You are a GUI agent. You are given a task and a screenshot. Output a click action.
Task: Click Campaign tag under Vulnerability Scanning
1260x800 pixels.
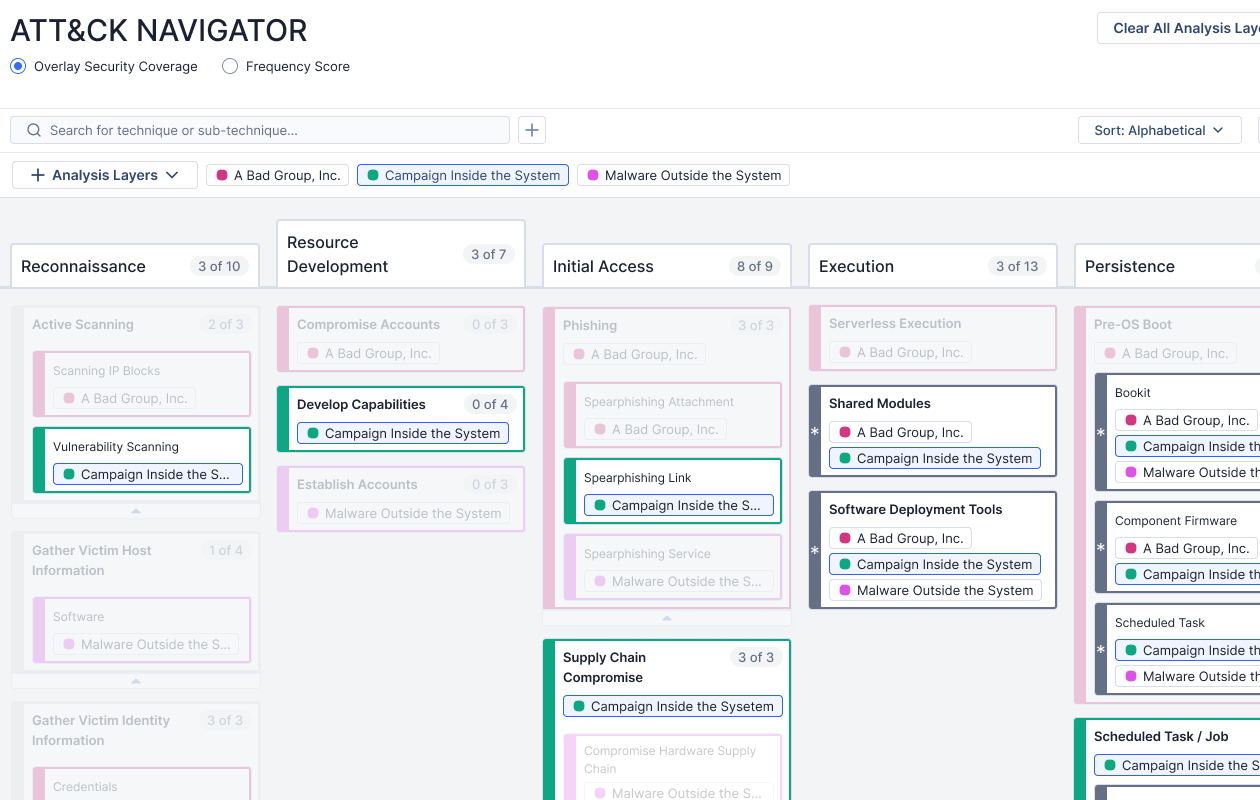(148, 474)
